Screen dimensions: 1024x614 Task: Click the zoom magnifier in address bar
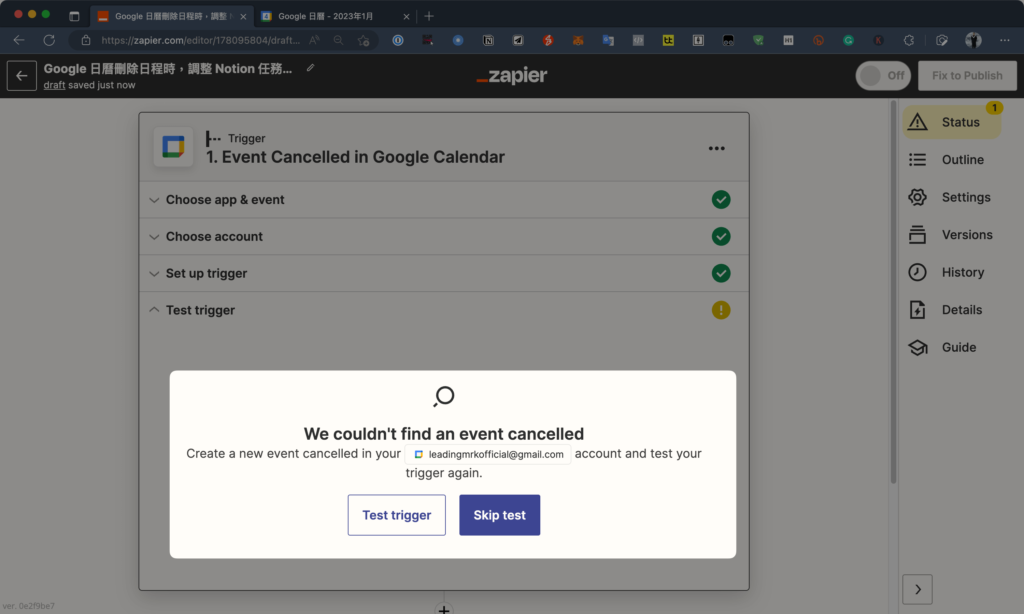(338, 40)
